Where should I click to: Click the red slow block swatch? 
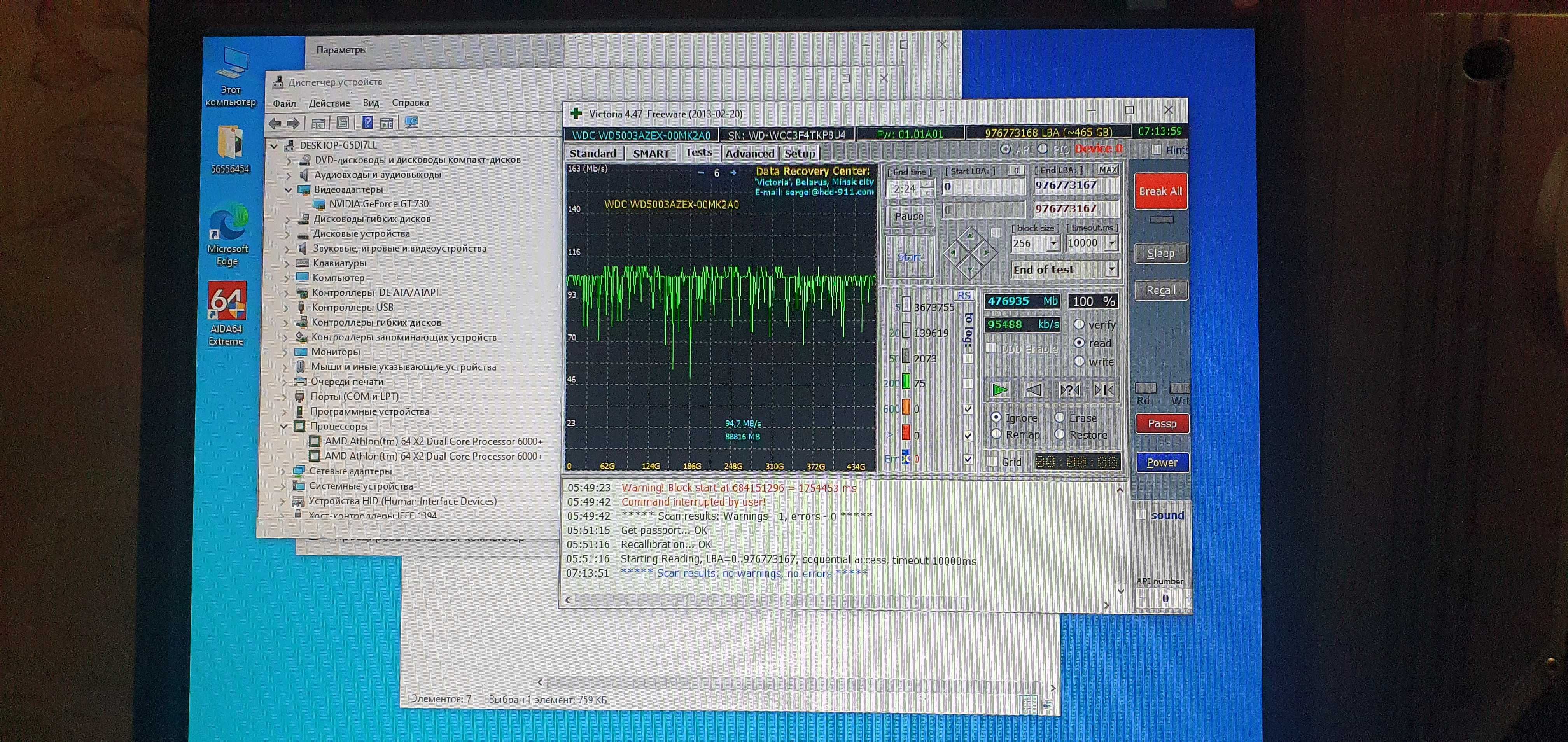[906, 433]
